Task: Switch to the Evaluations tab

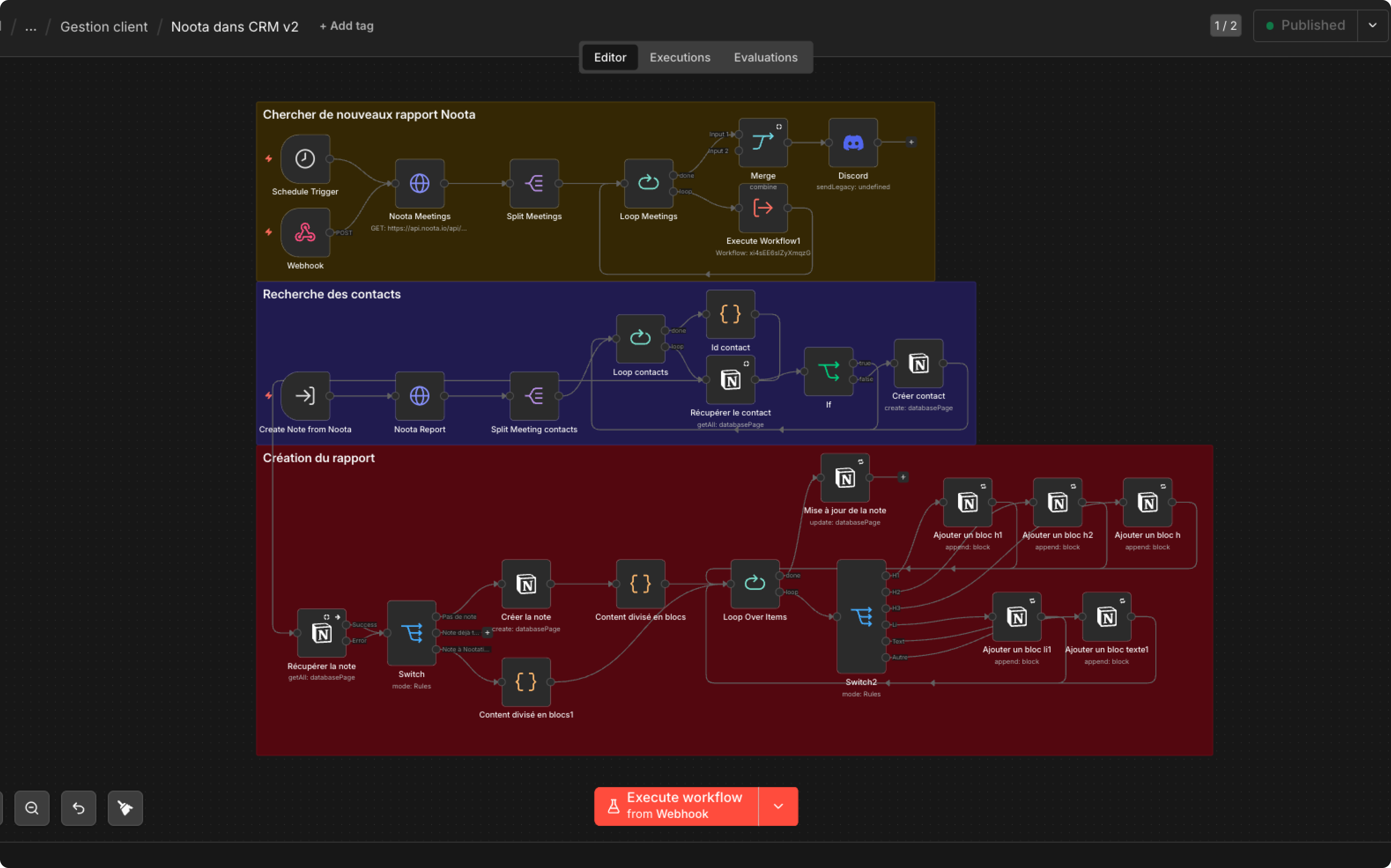Action: click(x=765, y=57)
